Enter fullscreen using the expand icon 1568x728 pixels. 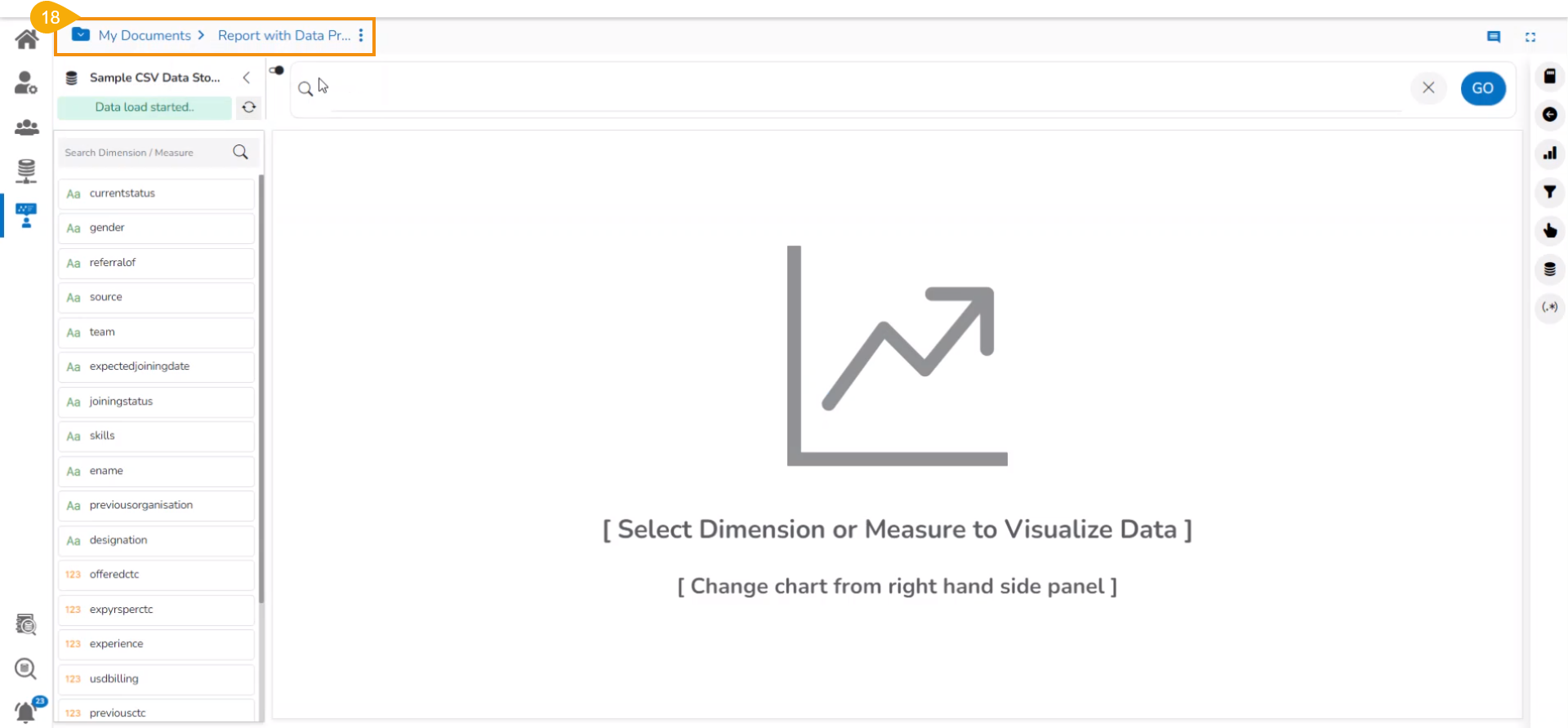[x=1530, y=37]
